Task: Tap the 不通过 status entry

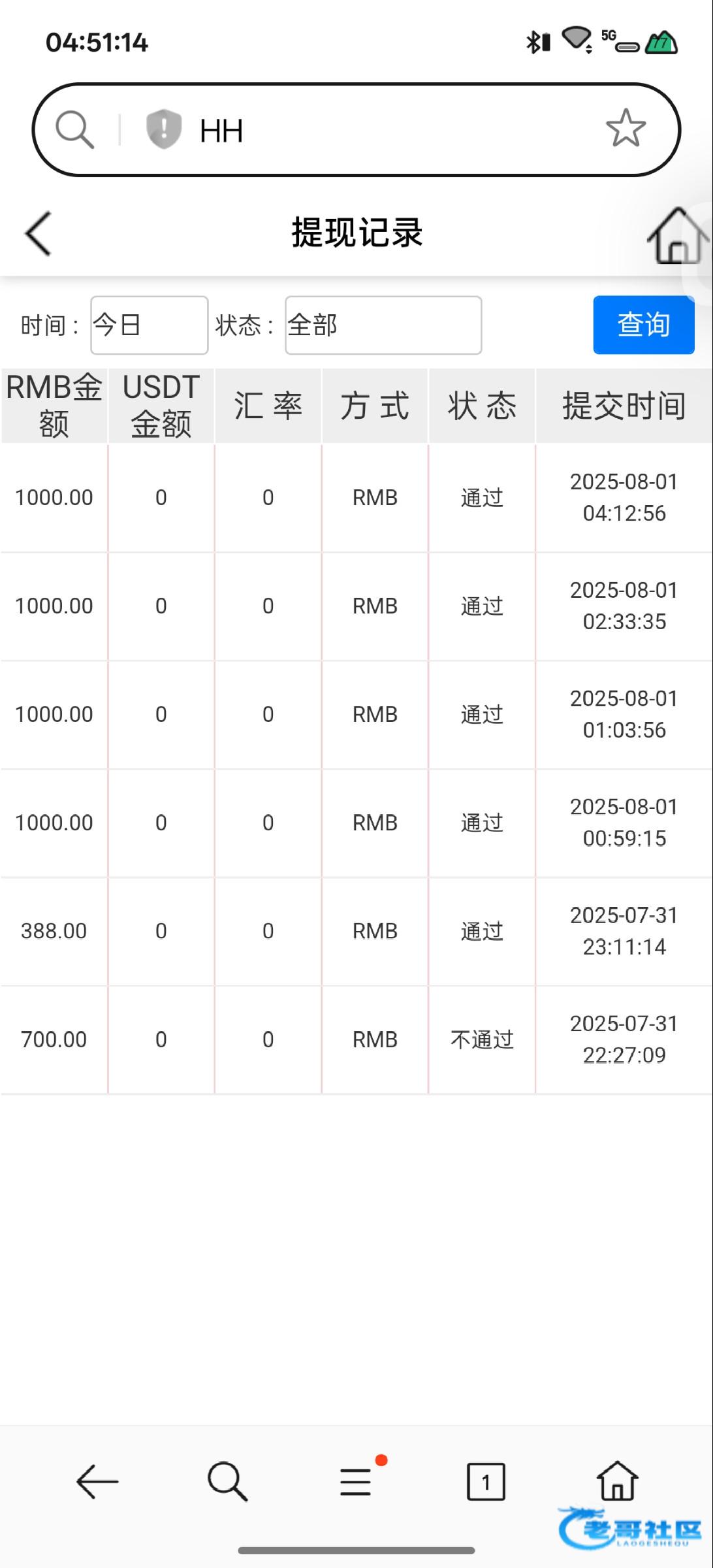Action: (482, 1039)
